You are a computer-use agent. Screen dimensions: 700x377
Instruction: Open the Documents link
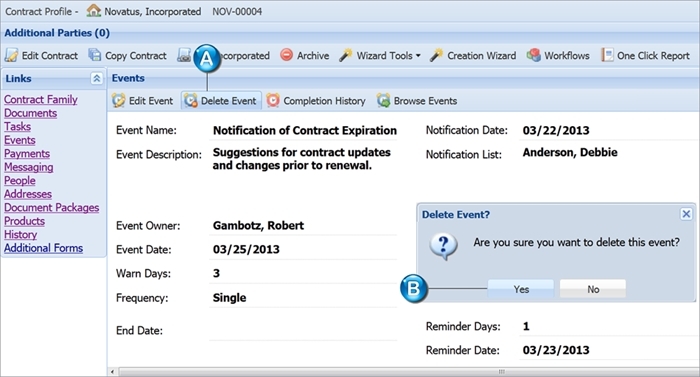point(30,113)
